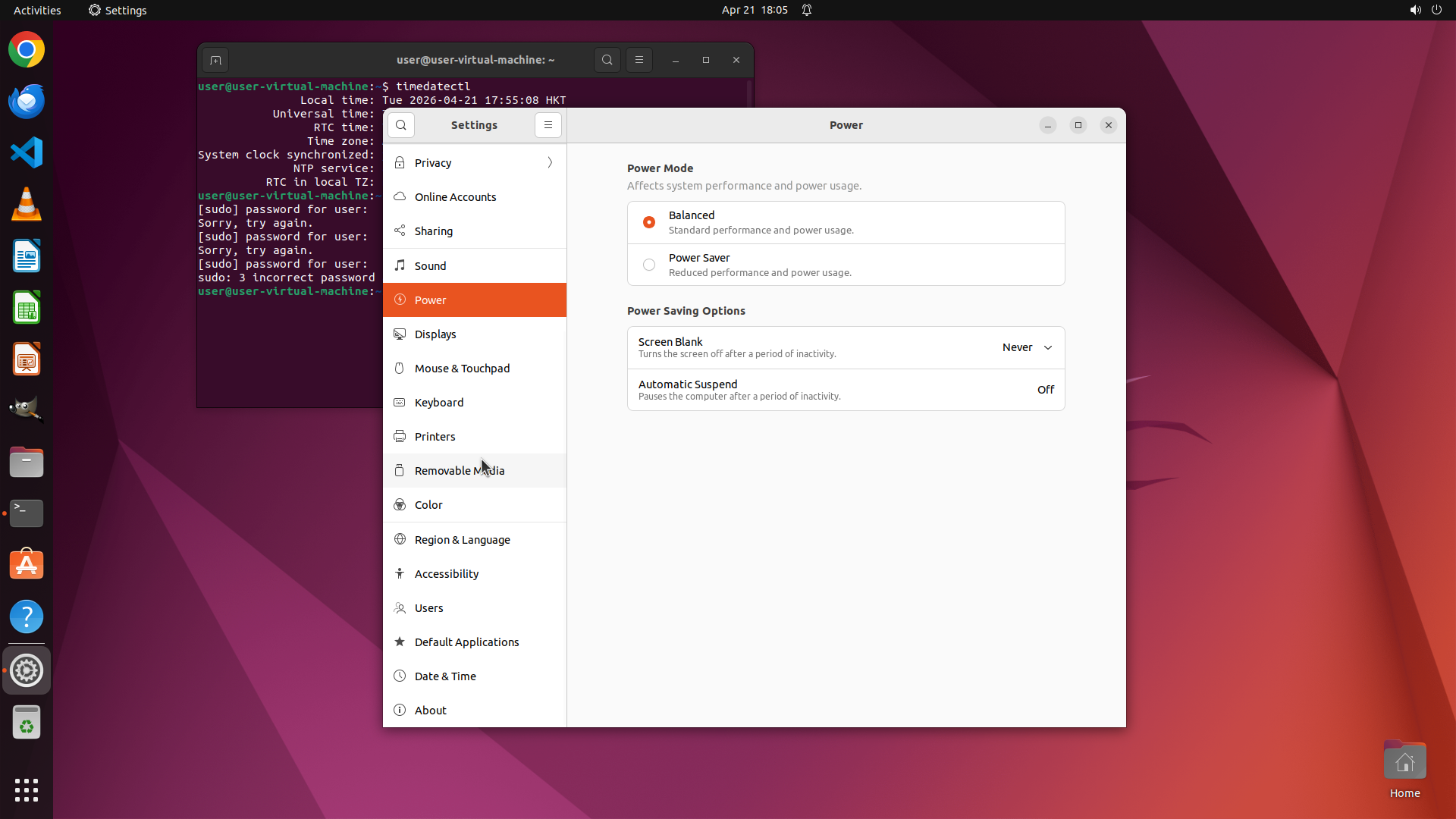Select the Balanced power mode
Screen dimensions: 1456x819
click(649, 222)
